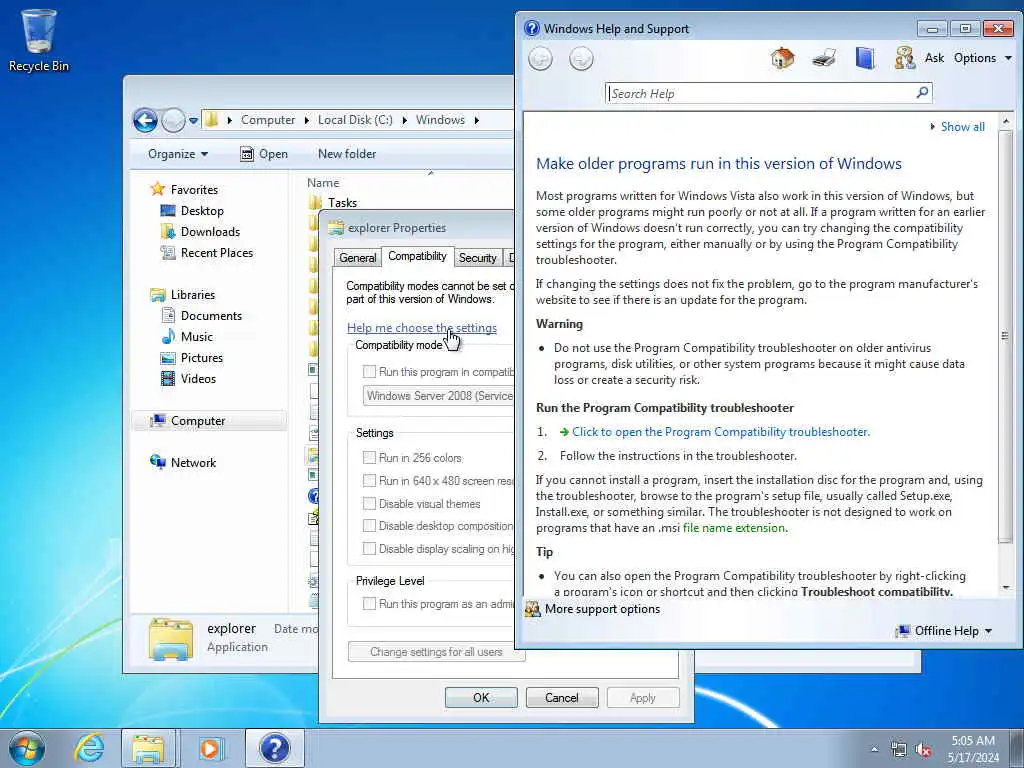Open the Start menu orb
The height and width of the screenshot is (768, 1024).
[27, 748]
